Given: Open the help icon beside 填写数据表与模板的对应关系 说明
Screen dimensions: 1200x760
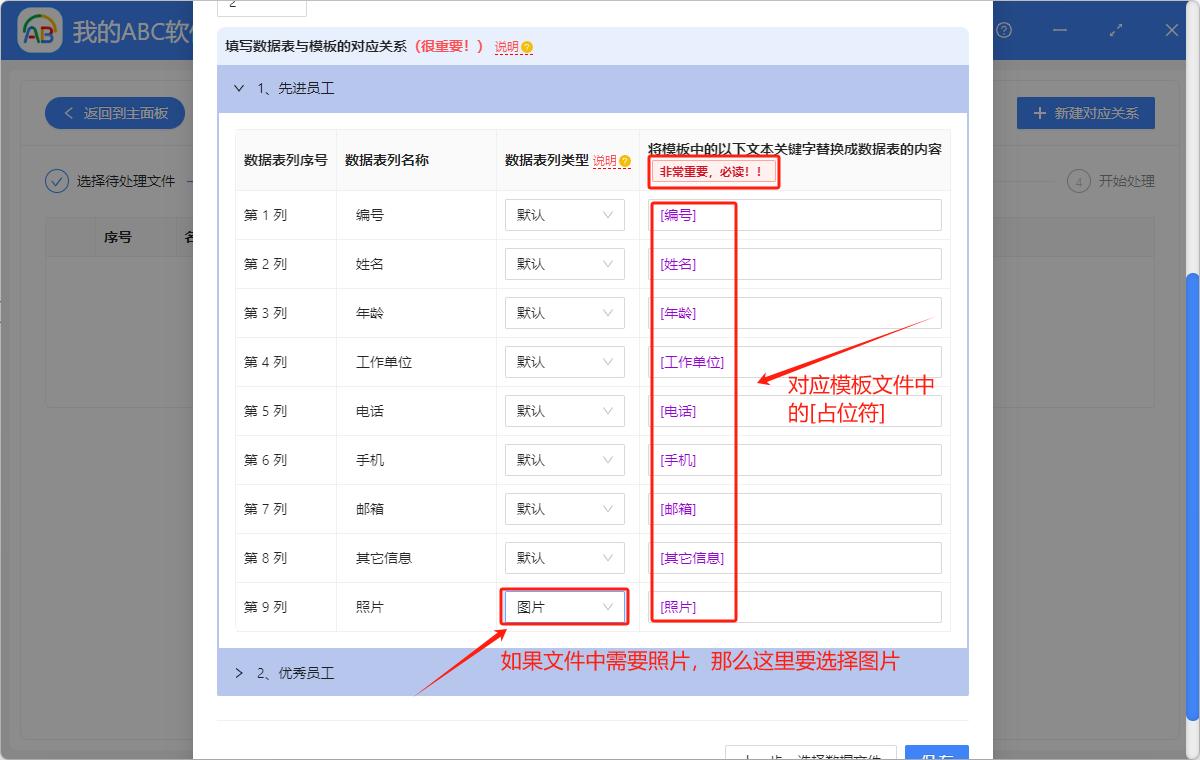Looking at the screenshot, I should pyautogui.click(x=528, y=47).
